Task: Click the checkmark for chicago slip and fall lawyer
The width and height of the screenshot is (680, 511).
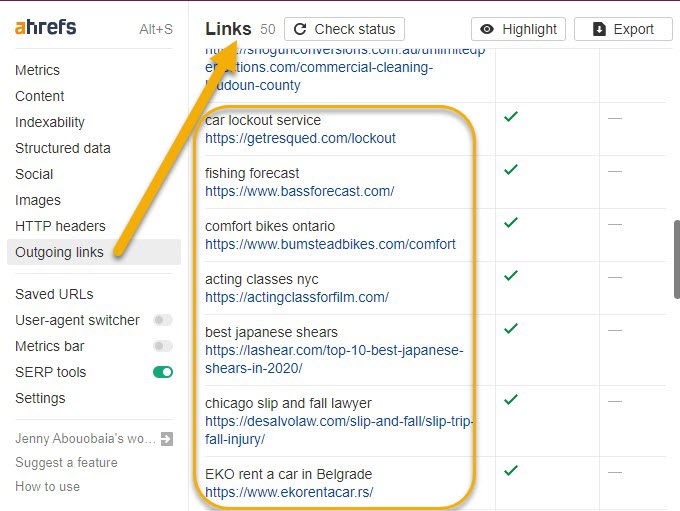Action: 511,399
